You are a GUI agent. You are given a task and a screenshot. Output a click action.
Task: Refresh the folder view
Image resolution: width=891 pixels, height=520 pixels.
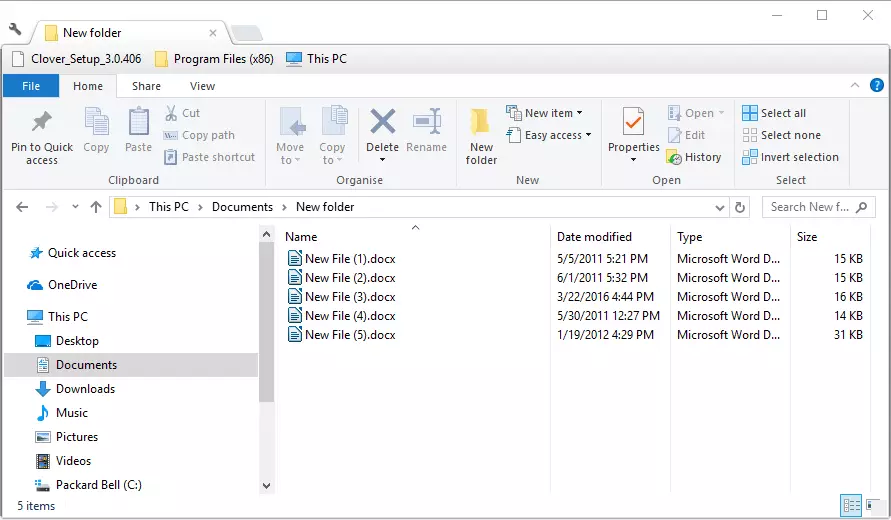click(x=739, y=207)
